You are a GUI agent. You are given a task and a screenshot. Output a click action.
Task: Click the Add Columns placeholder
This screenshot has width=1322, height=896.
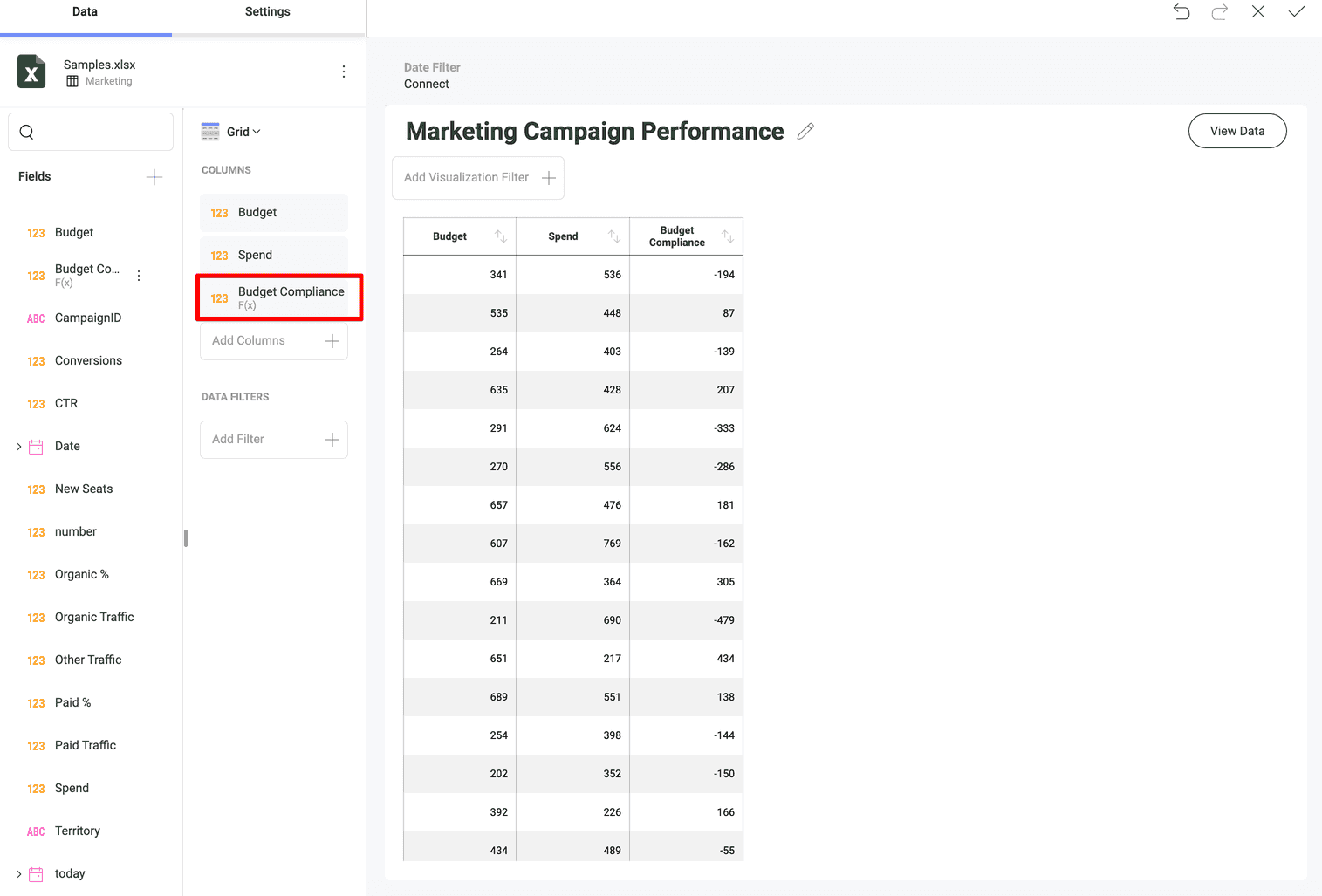(x=274, y=341)
